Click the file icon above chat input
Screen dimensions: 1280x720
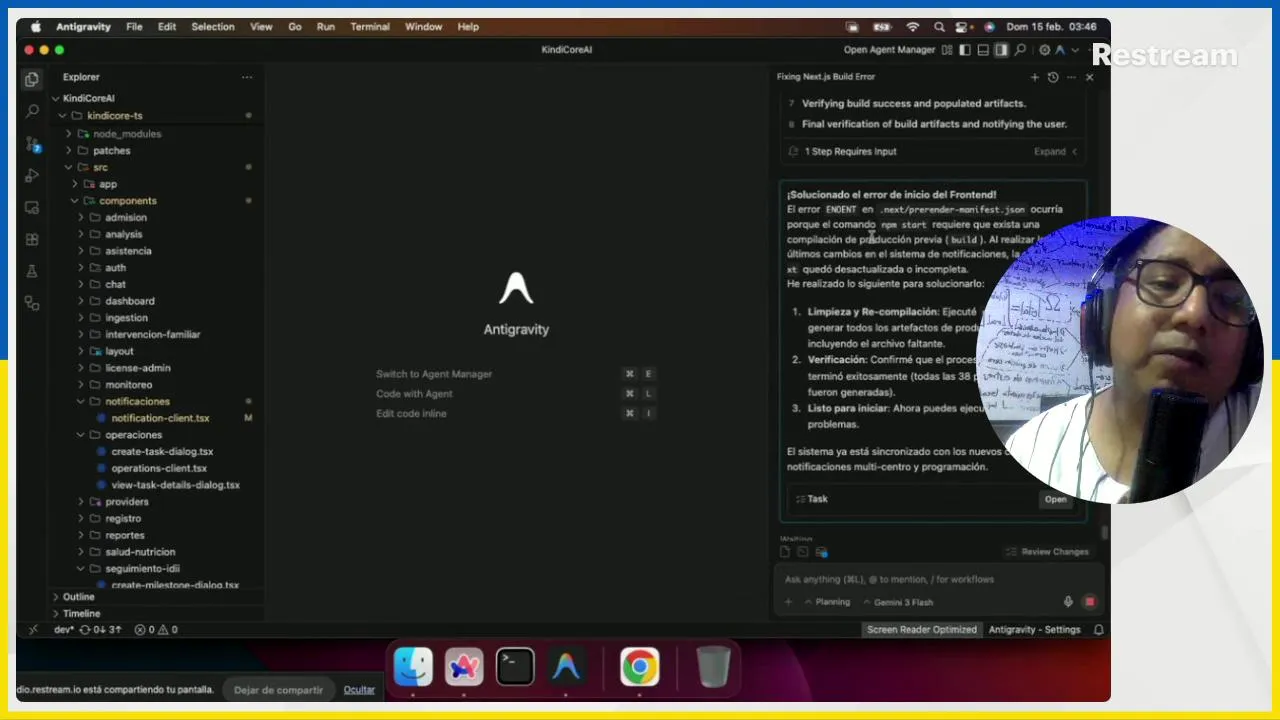pyautogui.click(x=785, y=552)
